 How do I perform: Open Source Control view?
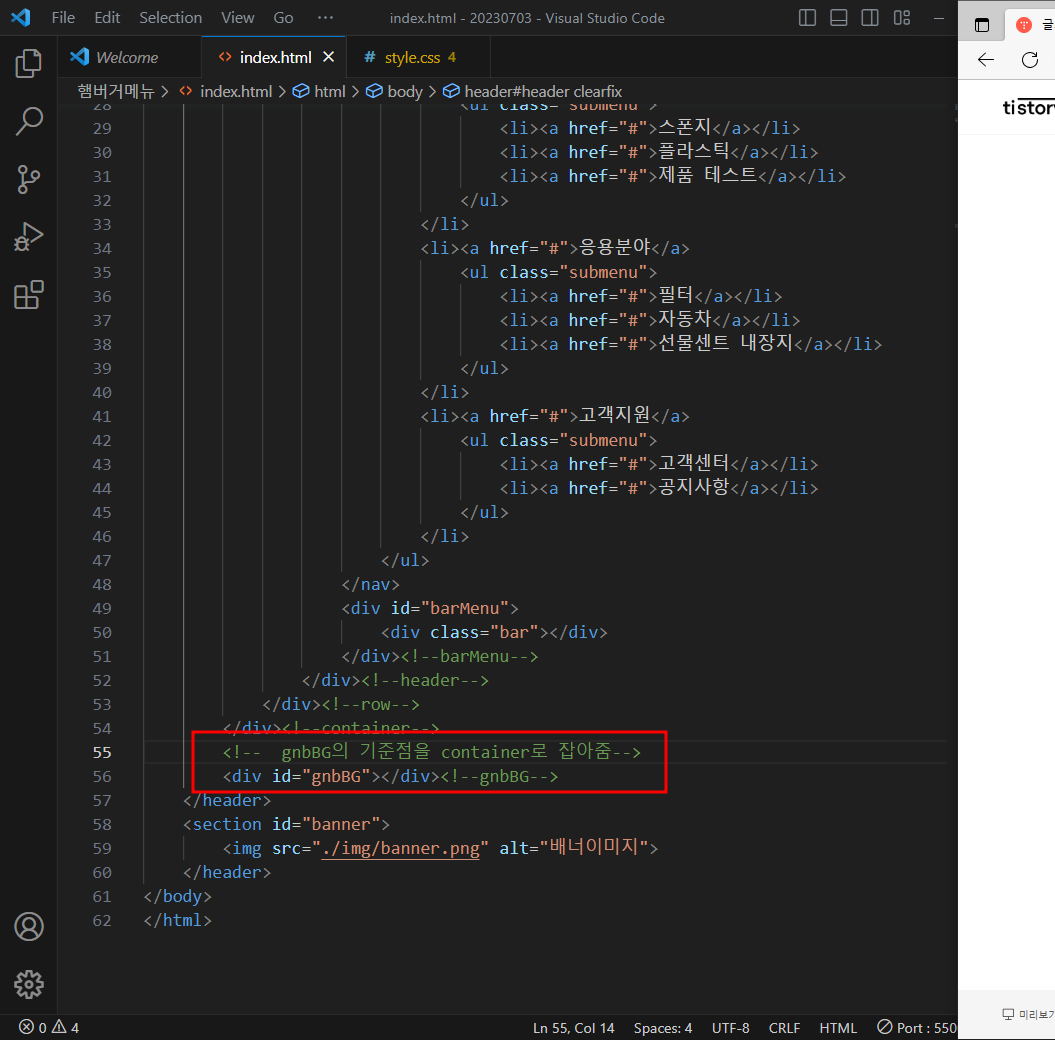(x=28, y=180)
